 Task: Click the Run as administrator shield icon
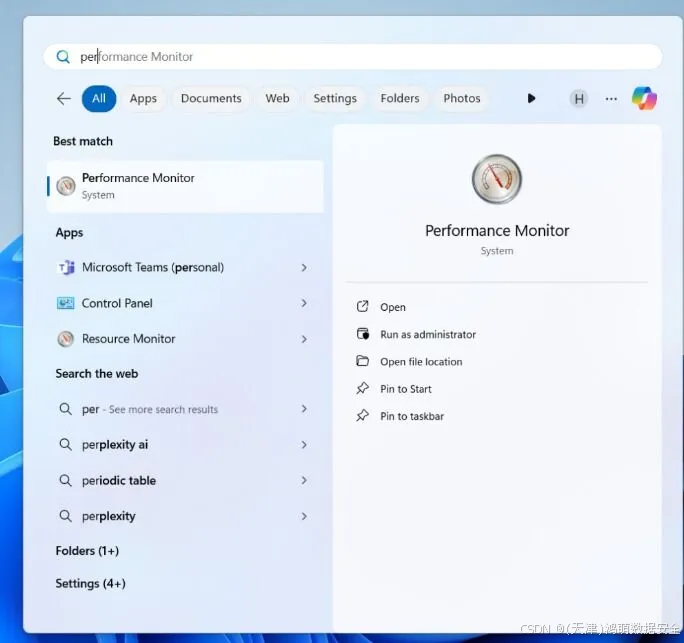pyautogui.click(x=363, y=334)
